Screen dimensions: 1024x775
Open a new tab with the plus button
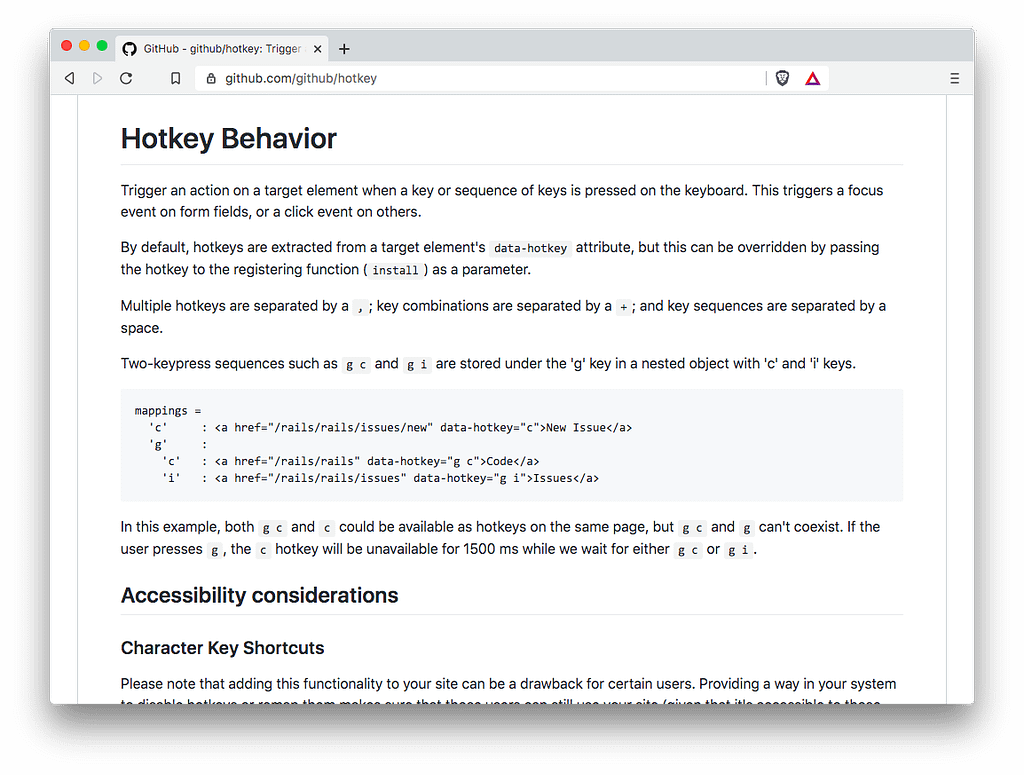(344, 48)
